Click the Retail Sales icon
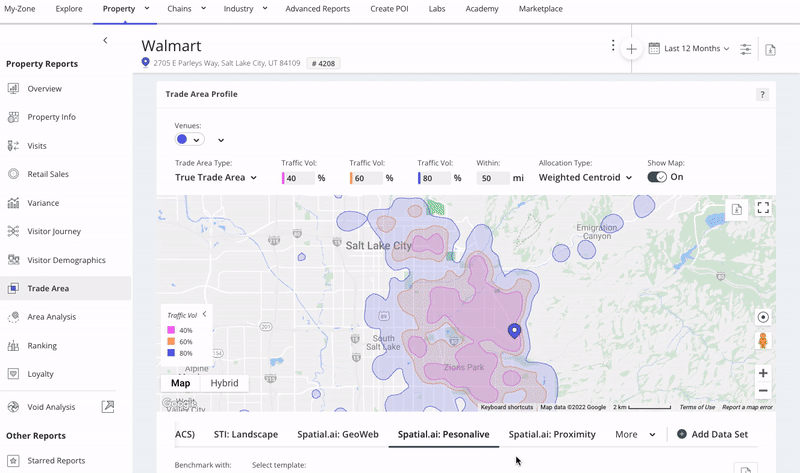Image resolution: width=800 pixels, height=473 pixels. (x=13, y=174)
